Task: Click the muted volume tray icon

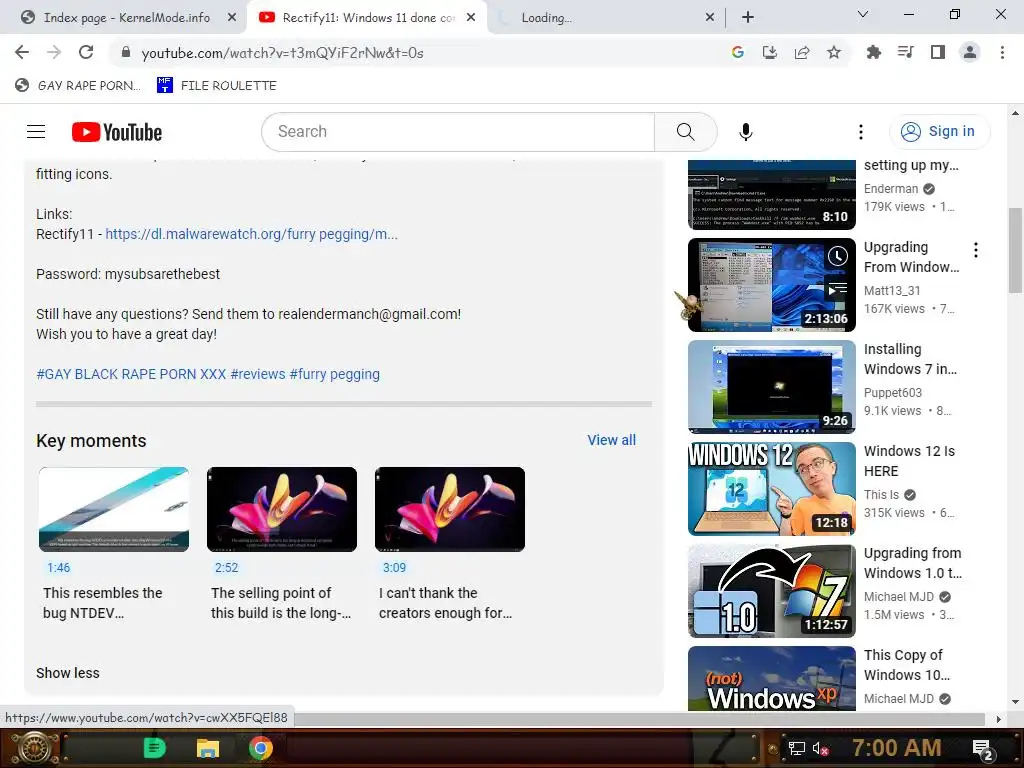Action: pos(820,748)
